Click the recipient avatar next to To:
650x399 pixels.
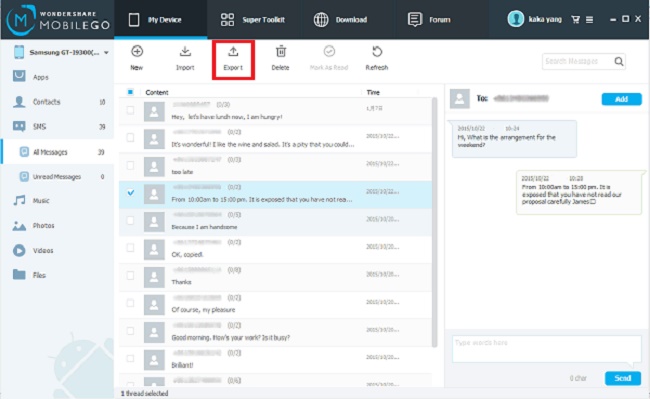pos(460,99)
